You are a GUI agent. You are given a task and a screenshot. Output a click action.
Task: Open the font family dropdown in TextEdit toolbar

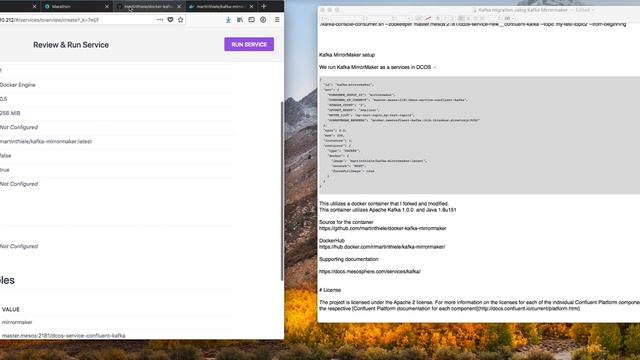(x=347, y=18)
